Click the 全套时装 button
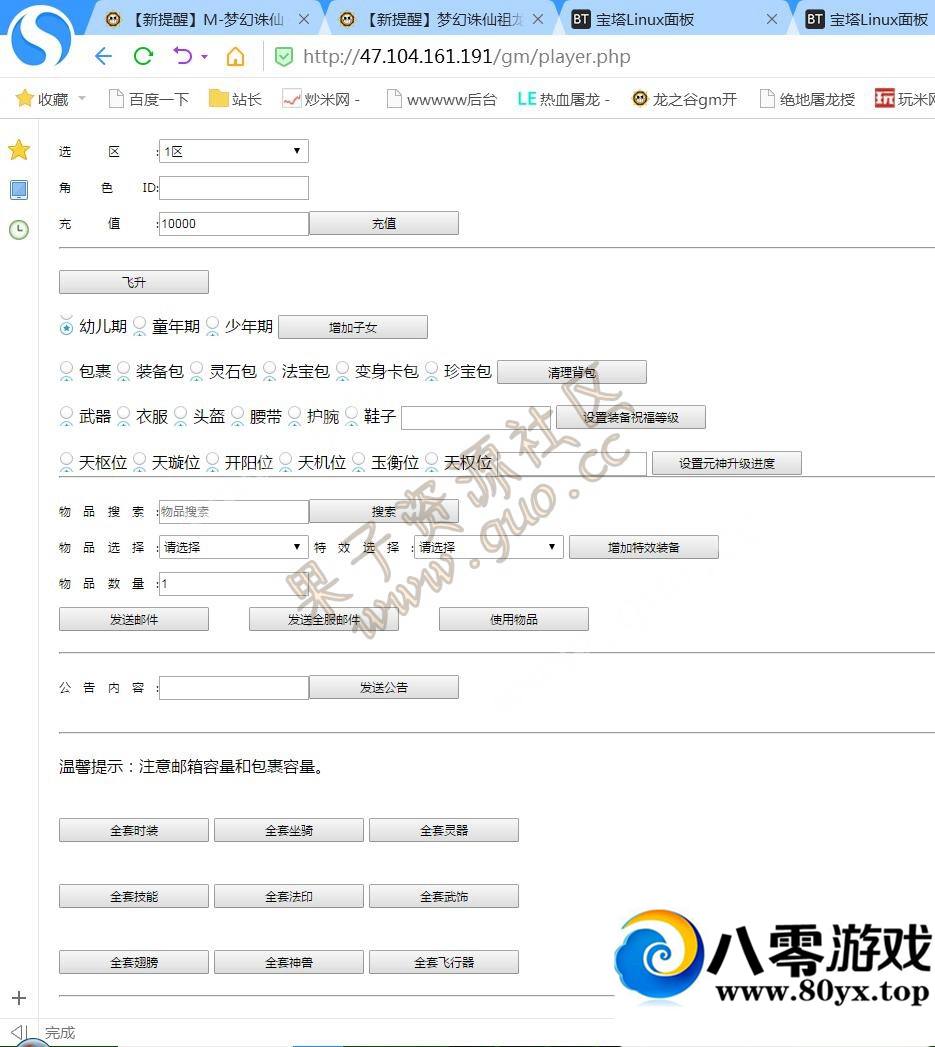The image size is (935, 1047). [x=134, y=830]
